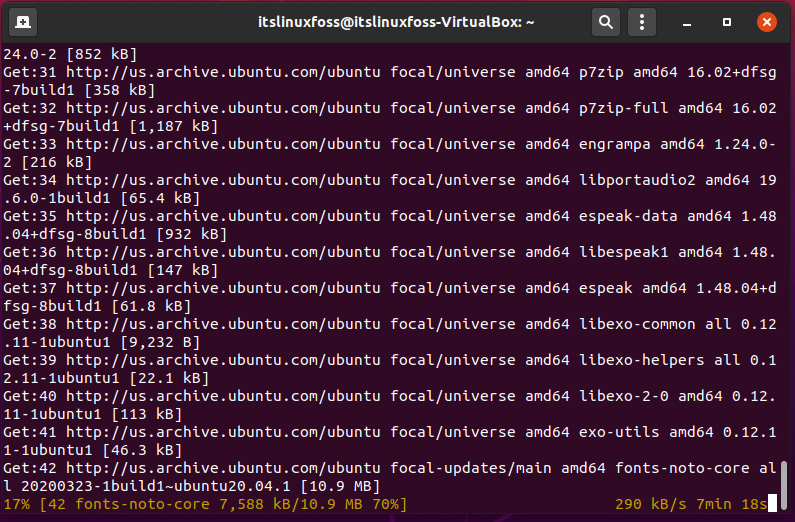Click the window title itslinuxfoss@itslinuxfoss-VirtualBox
This screenshot has height=522, width=795.
click(396, 22)
